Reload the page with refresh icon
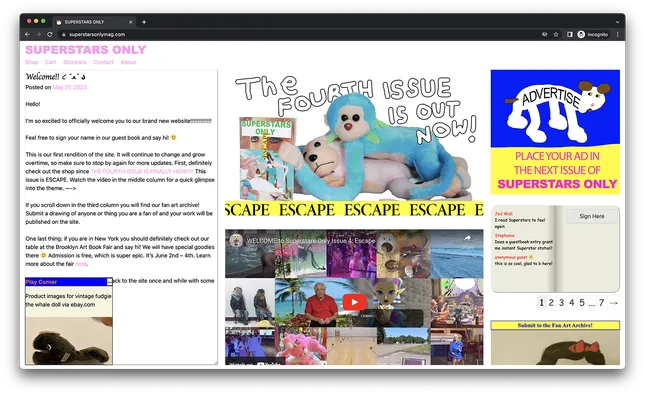Image resolution: width=645 pixels, height=395 pixels. (50, 35)
